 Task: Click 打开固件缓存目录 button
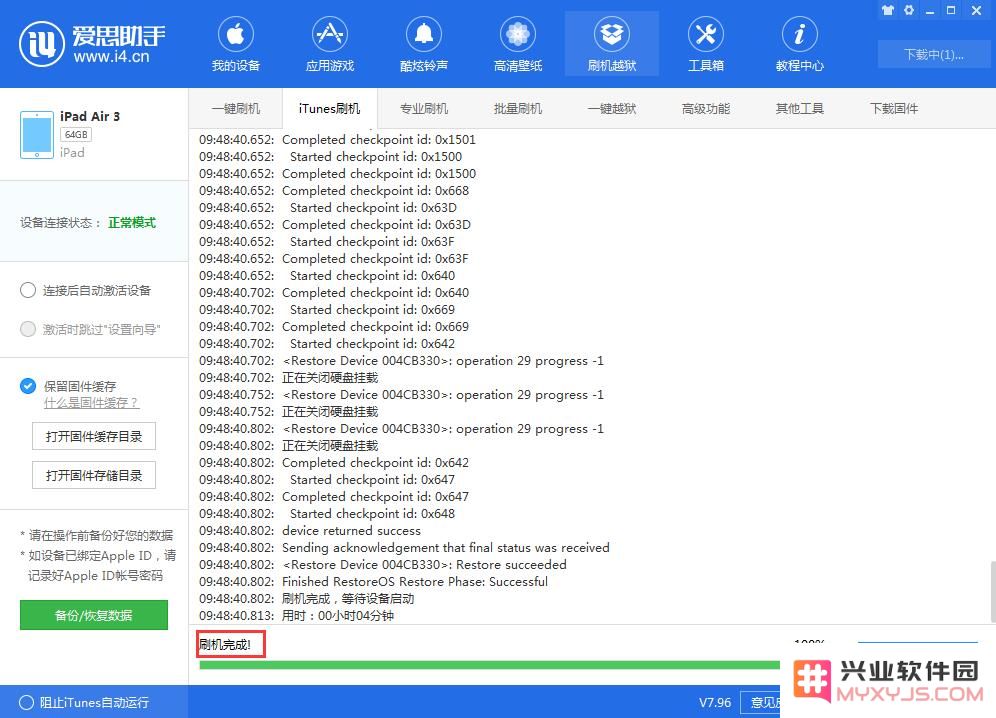[x=93, y=437]
